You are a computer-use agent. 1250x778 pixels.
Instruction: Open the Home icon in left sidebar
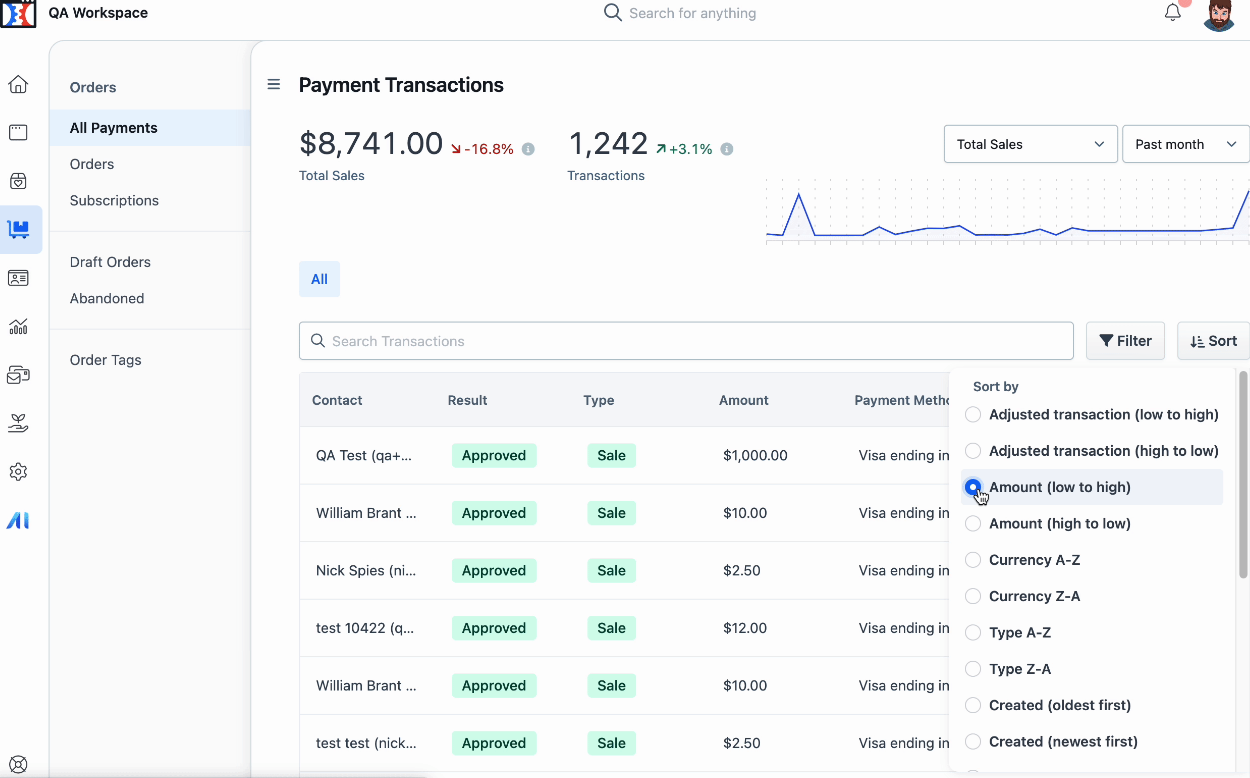(18, 85)
